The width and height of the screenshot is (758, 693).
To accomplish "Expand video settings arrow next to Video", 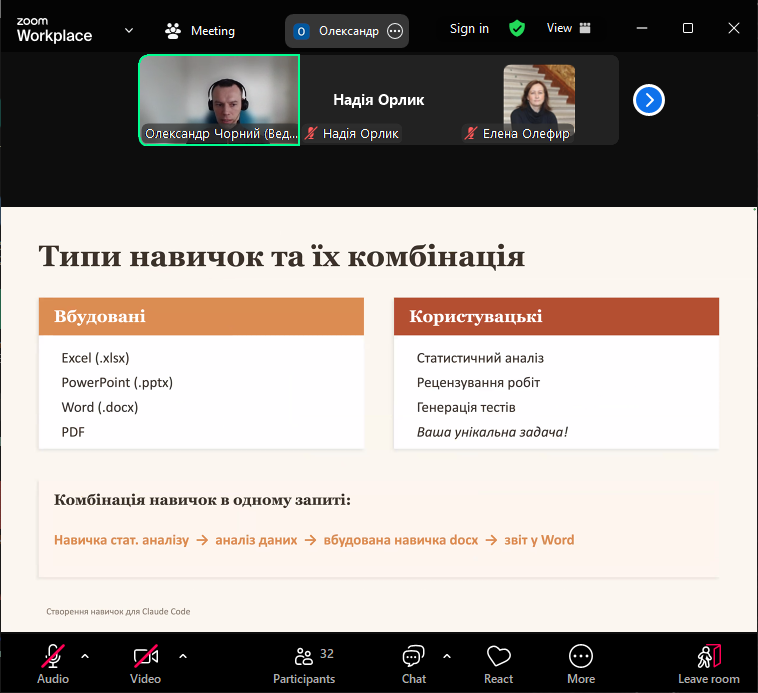I will click(182, 656).
